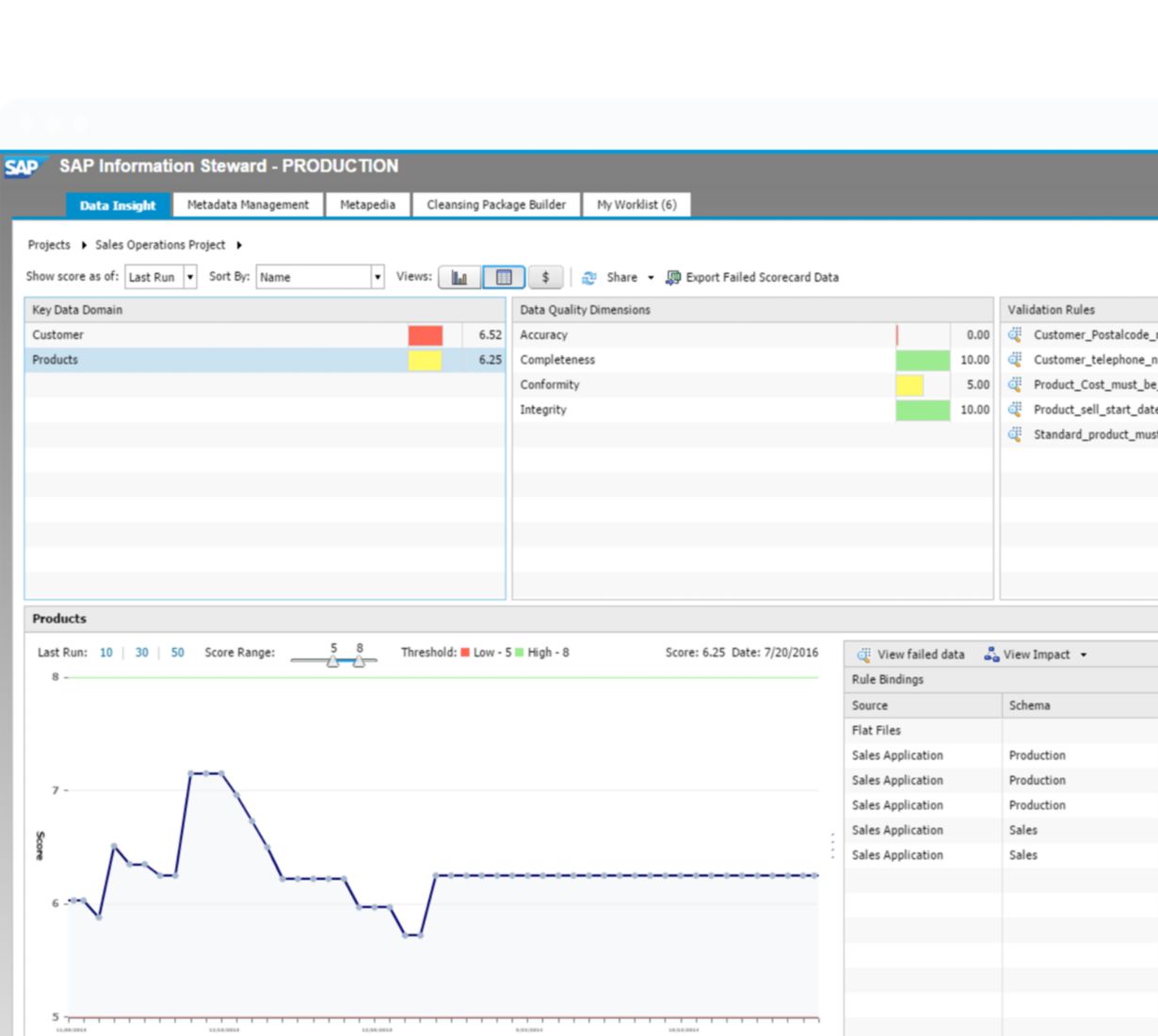The height and width of the screenshot is (1036, 1158).
Task: Click Customer_Postalcode rule icon
Action: click(1015, 334)
